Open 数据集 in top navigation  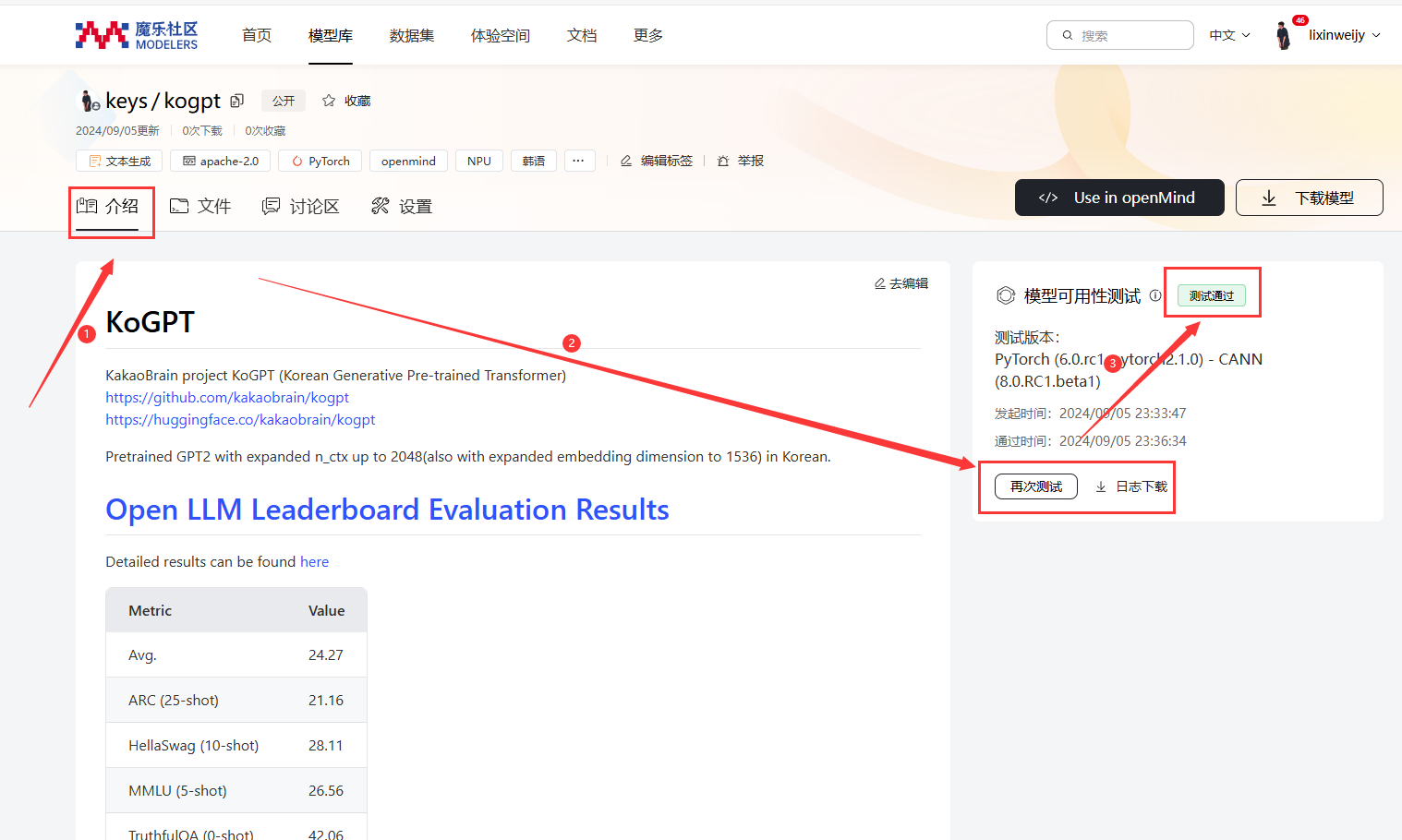click(412, 35)
